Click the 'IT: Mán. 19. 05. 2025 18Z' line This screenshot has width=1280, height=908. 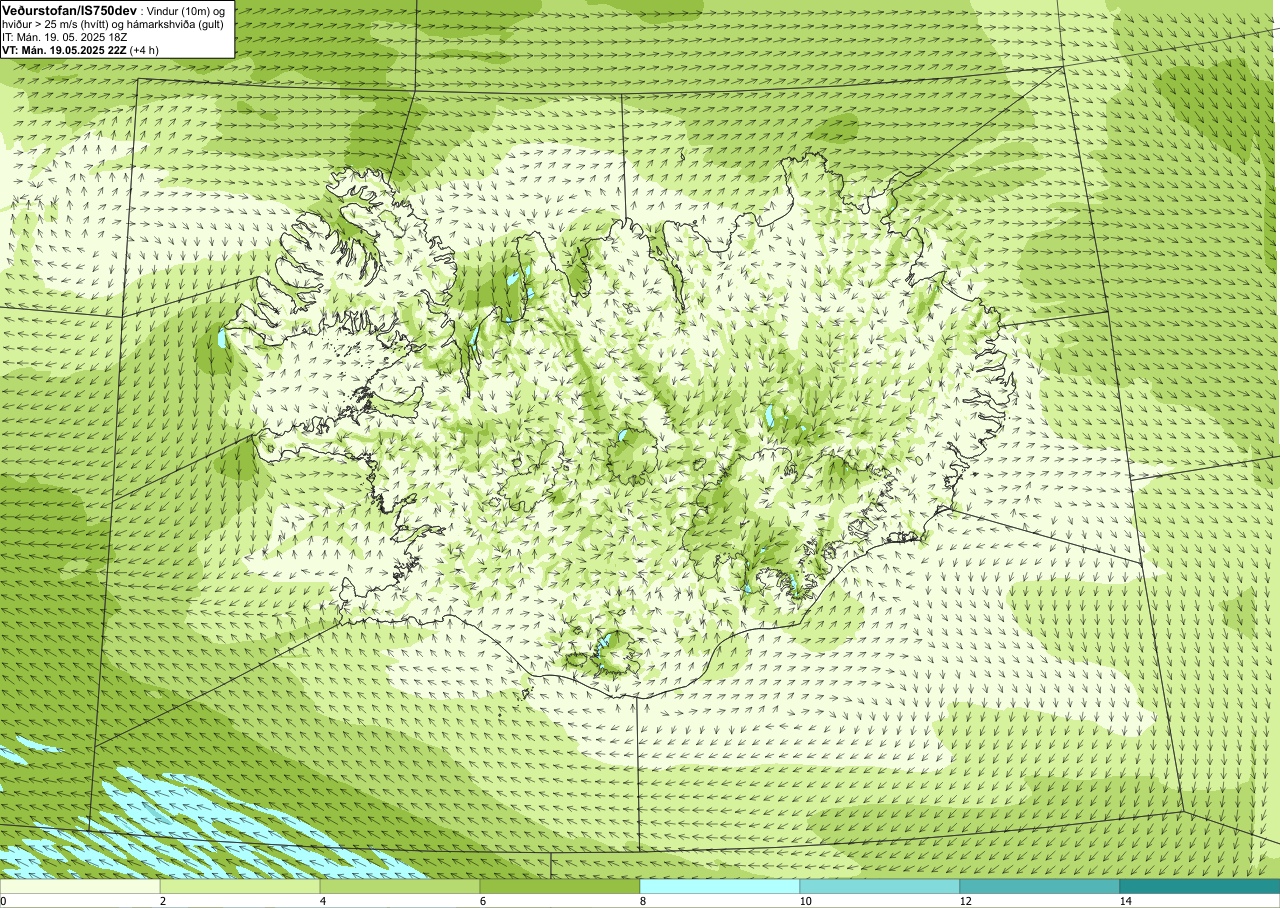(x=65, y=37)
